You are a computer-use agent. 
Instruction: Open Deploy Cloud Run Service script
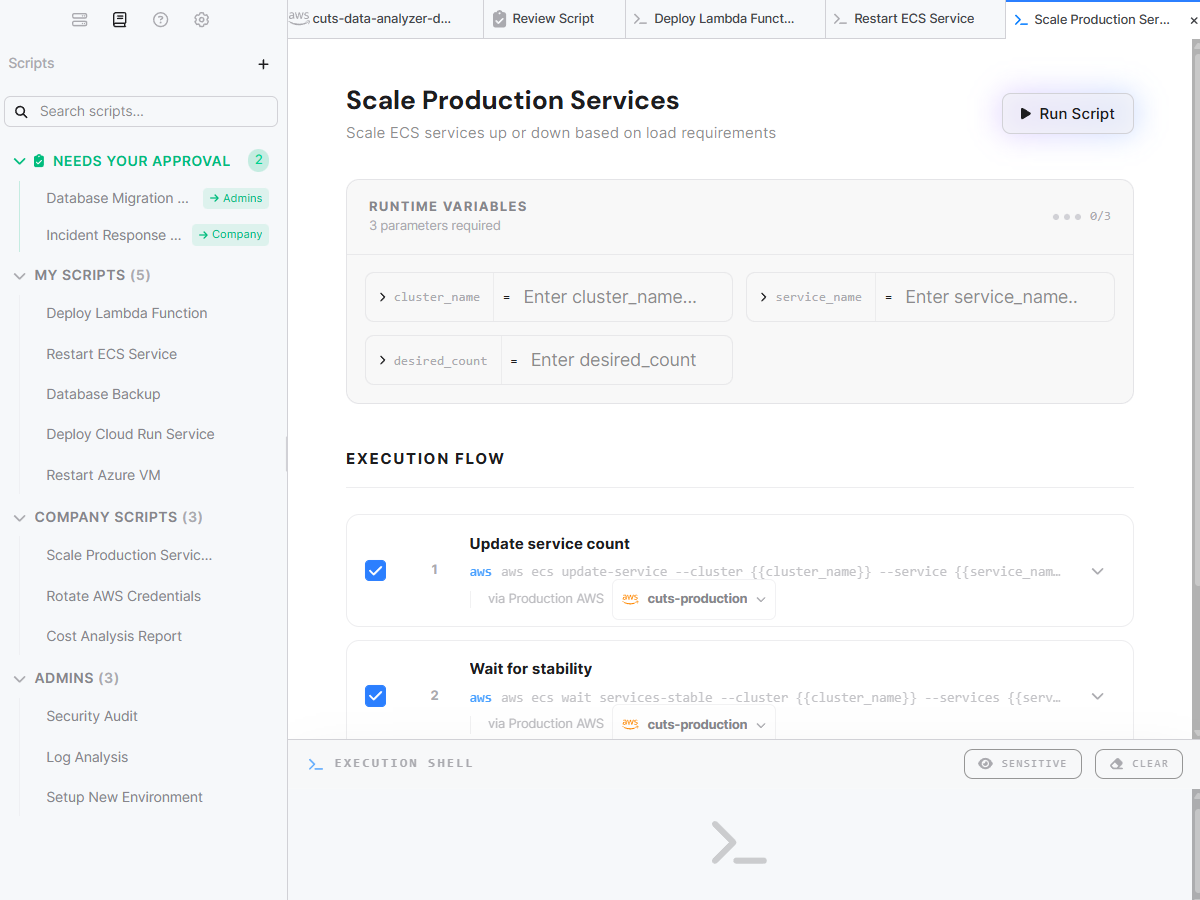131,434
